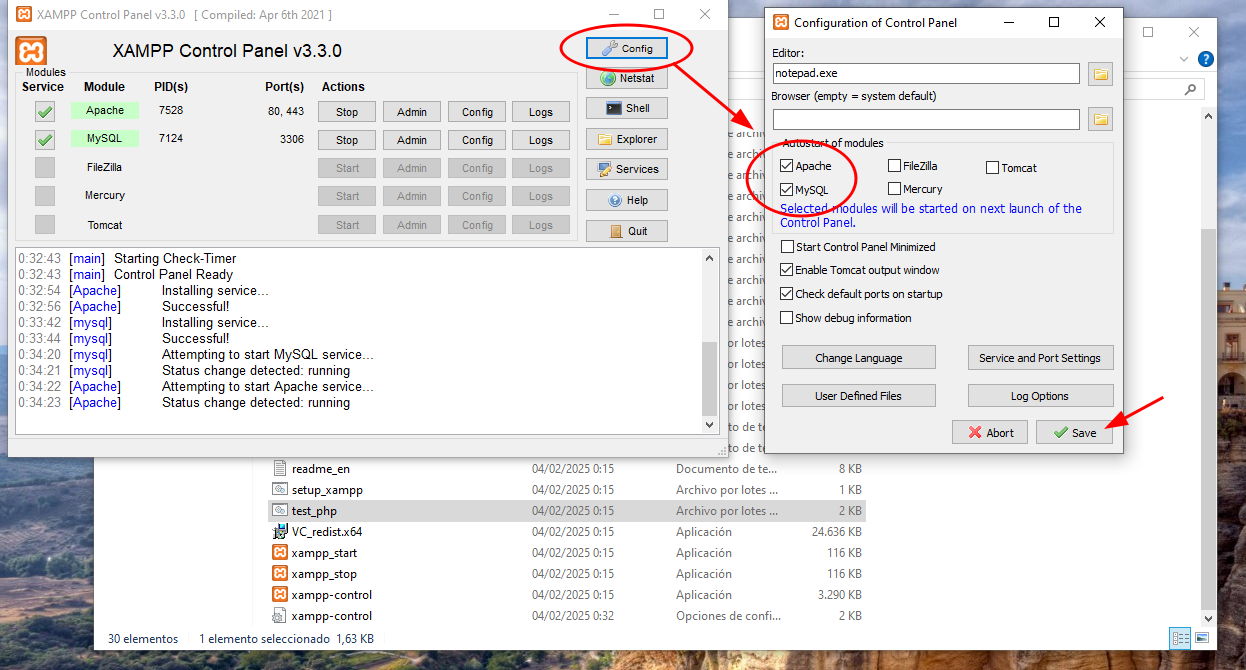Check Start Control Panel Minimized option

click(787, 247)
